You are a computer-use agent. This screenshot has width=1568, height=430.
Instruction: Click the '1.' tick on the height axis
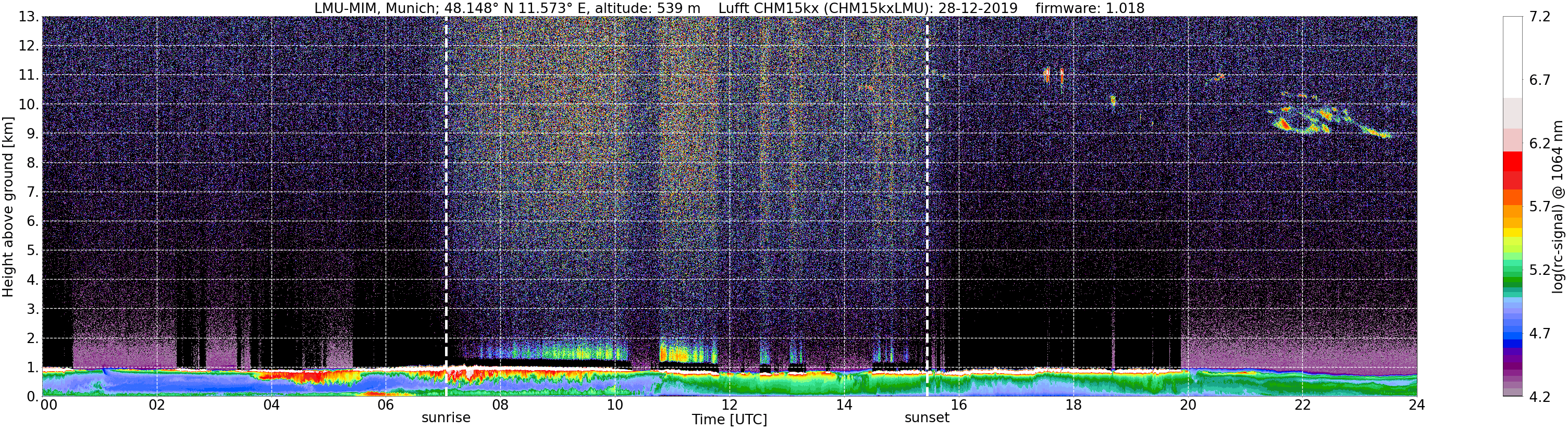32,368
